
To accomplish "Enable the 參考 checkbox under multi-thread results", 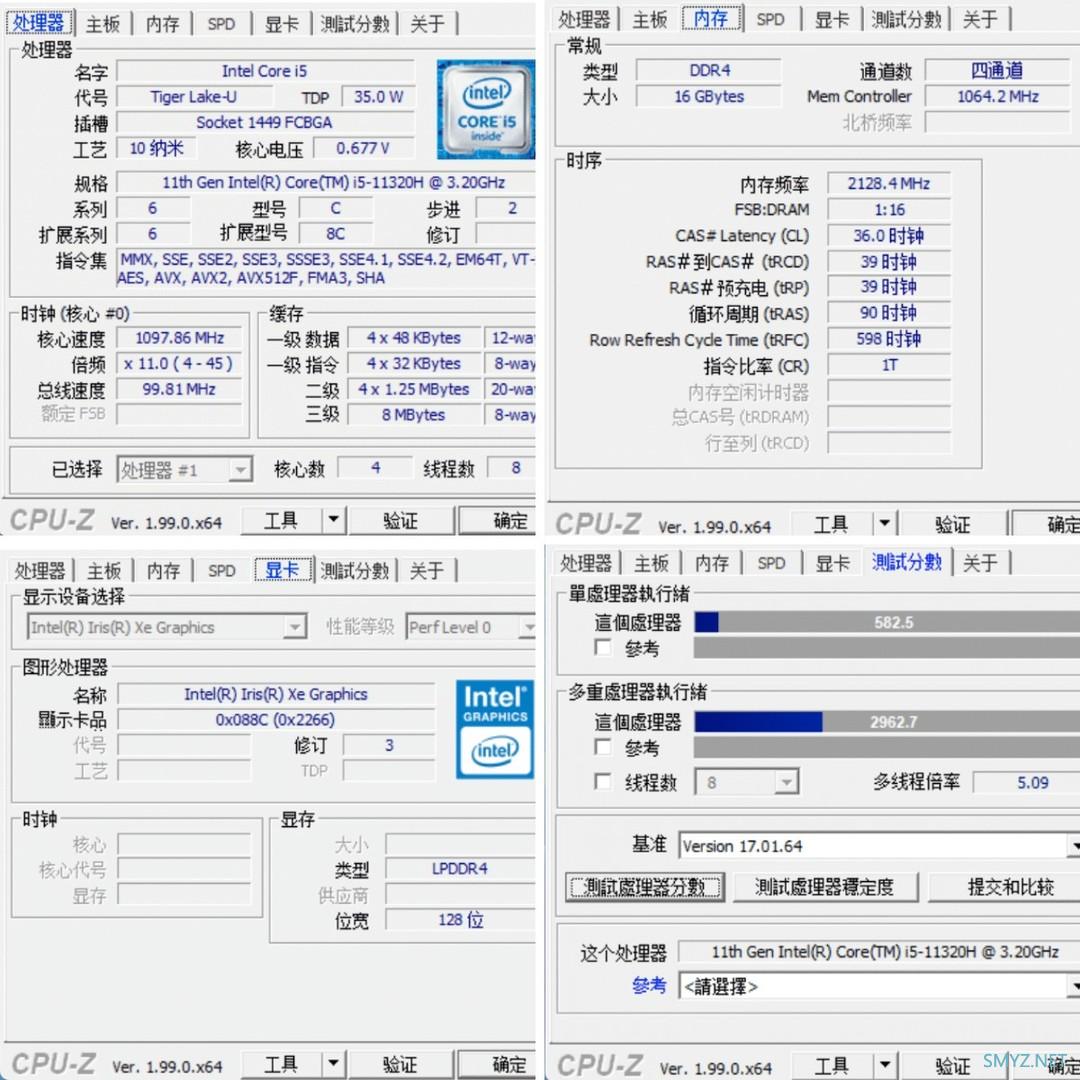I will coord(601,747).
